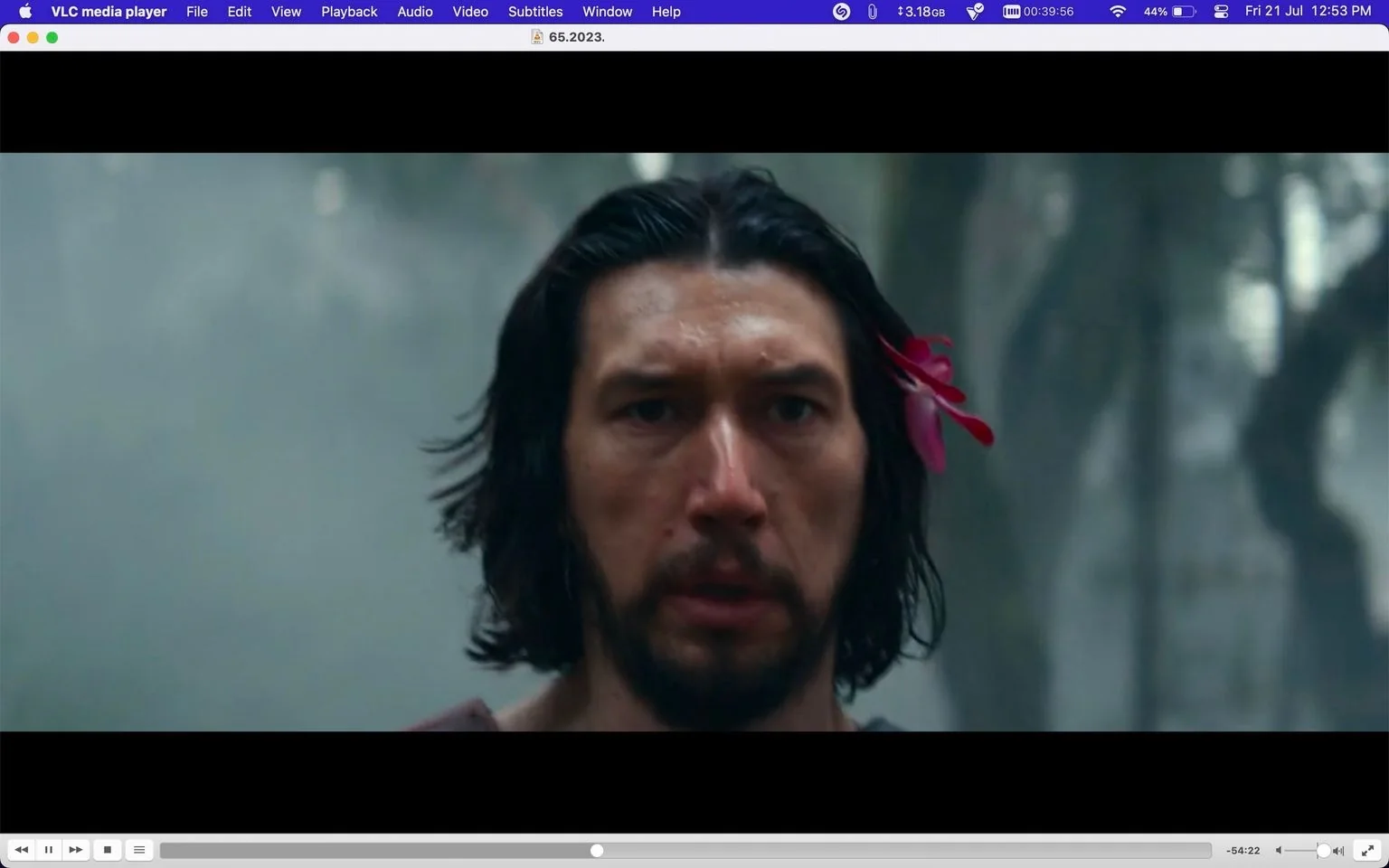Open the battery status at 44%
This screenshot has width=1389, height=868.
(1169, 12)
